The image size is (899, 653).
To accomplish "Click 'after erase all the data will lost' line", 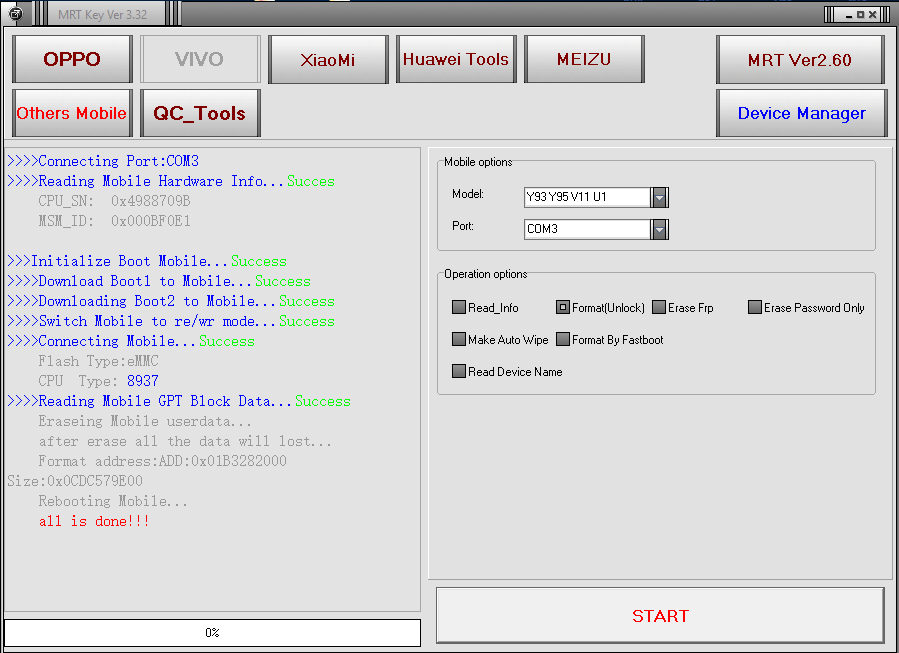I will (185, 441).
